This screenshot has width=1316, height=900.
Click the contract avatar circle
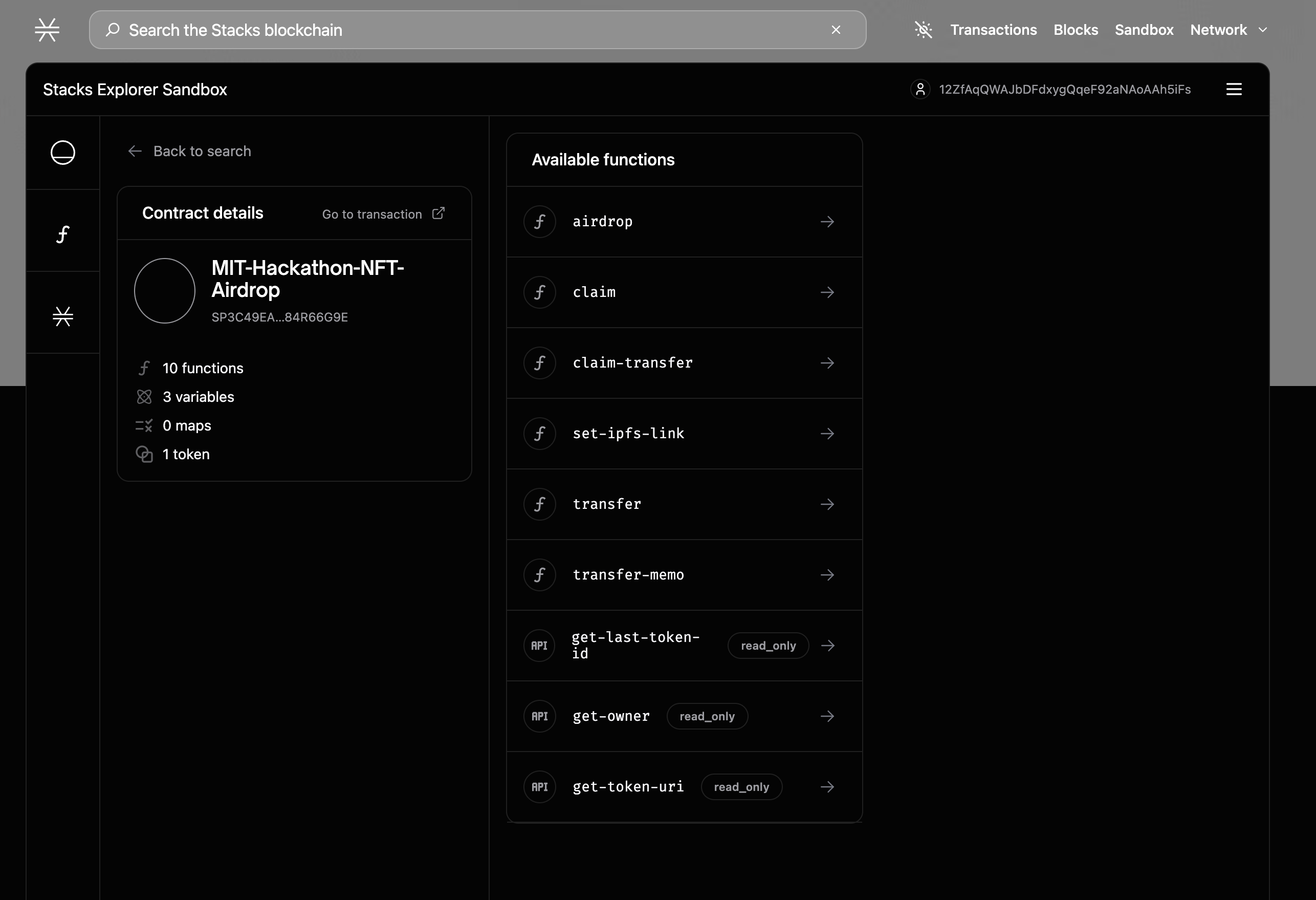pyautogui.click(x=165, y=291)
